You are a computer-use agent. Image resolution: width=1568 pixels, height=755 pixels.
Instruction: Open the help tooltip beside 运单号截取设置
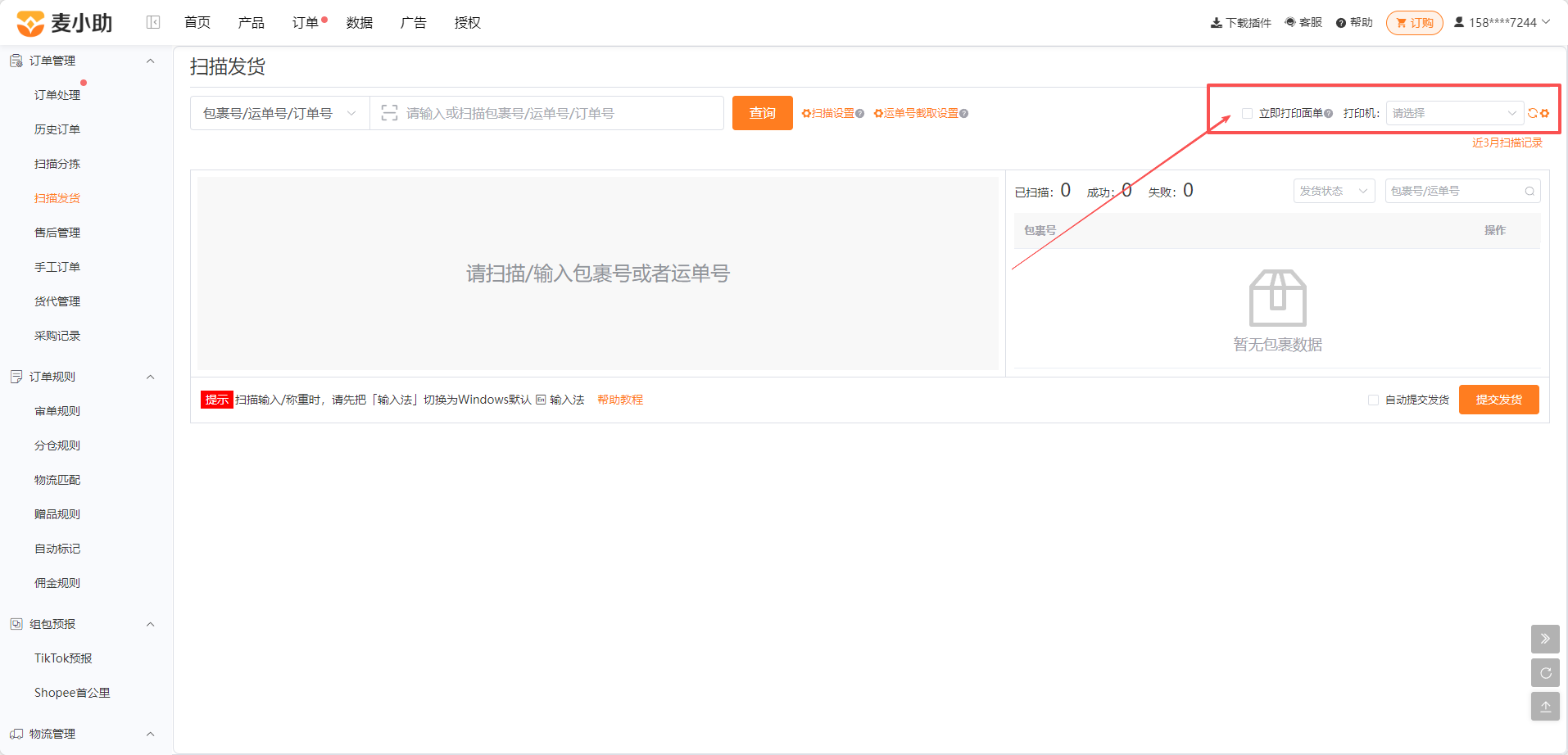pyautogui.click(x=963, y=114)
